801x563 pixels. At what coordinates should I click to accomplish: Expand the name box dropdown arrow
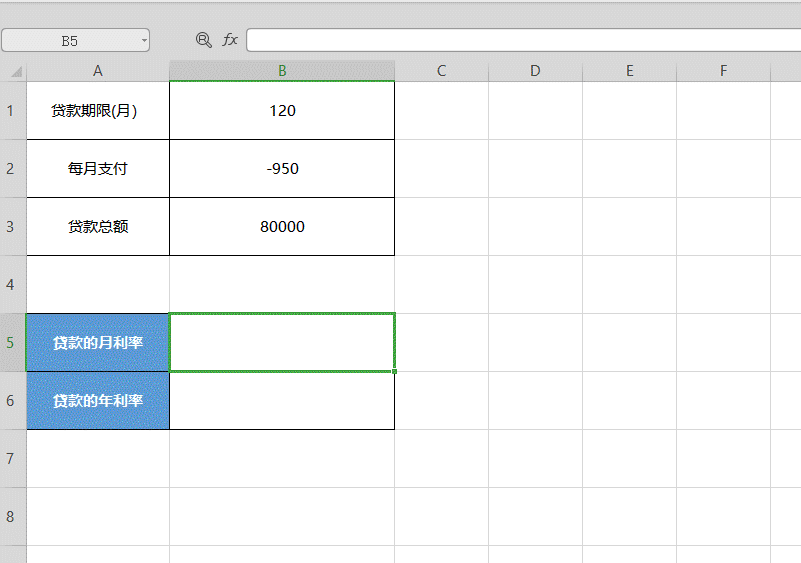pos(145,41)
